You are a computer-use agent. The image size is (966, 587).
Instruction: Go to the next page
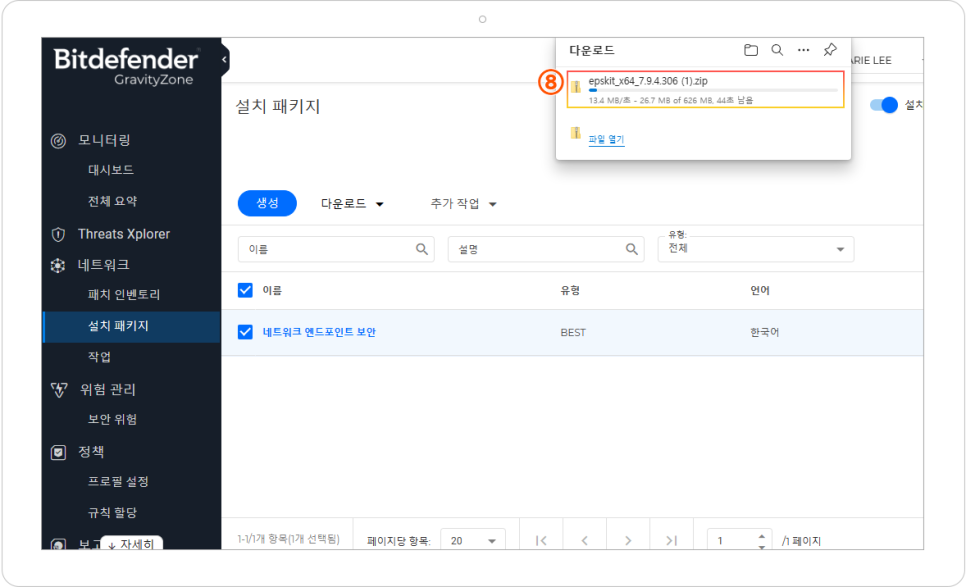[x=628, y=540]
